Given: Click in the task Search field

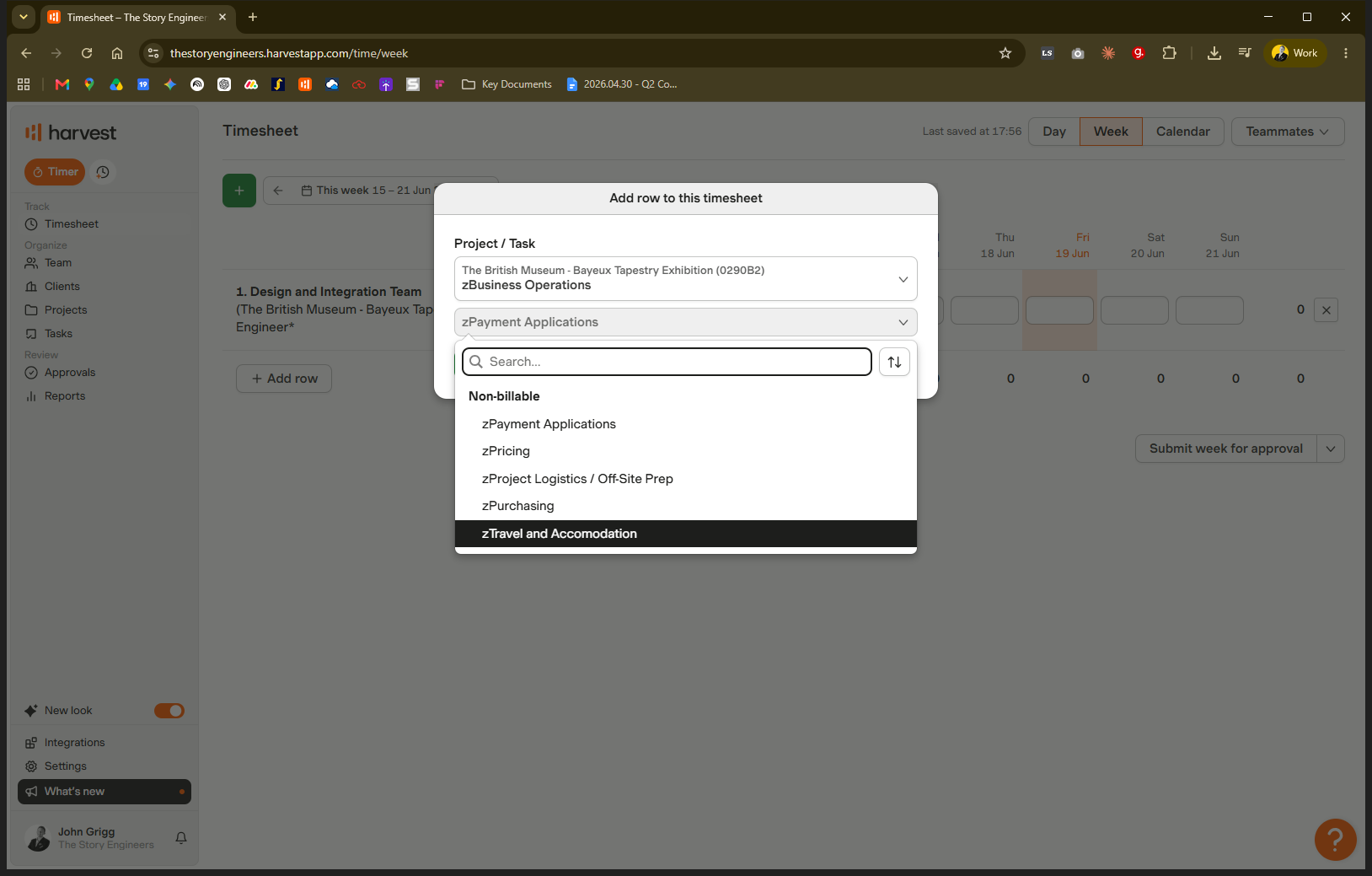Looking at the screenshot, I should tap(667, 362).
